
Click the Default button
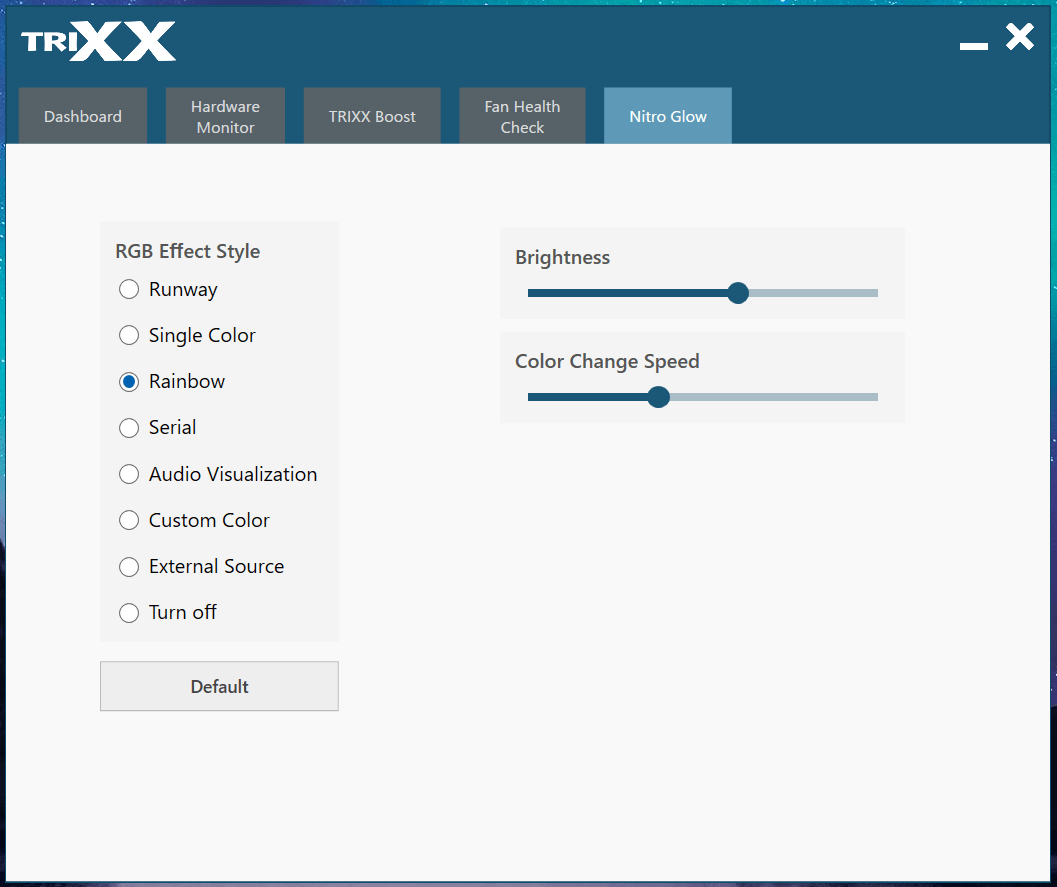pyautogui.click(x=219, y=686)
